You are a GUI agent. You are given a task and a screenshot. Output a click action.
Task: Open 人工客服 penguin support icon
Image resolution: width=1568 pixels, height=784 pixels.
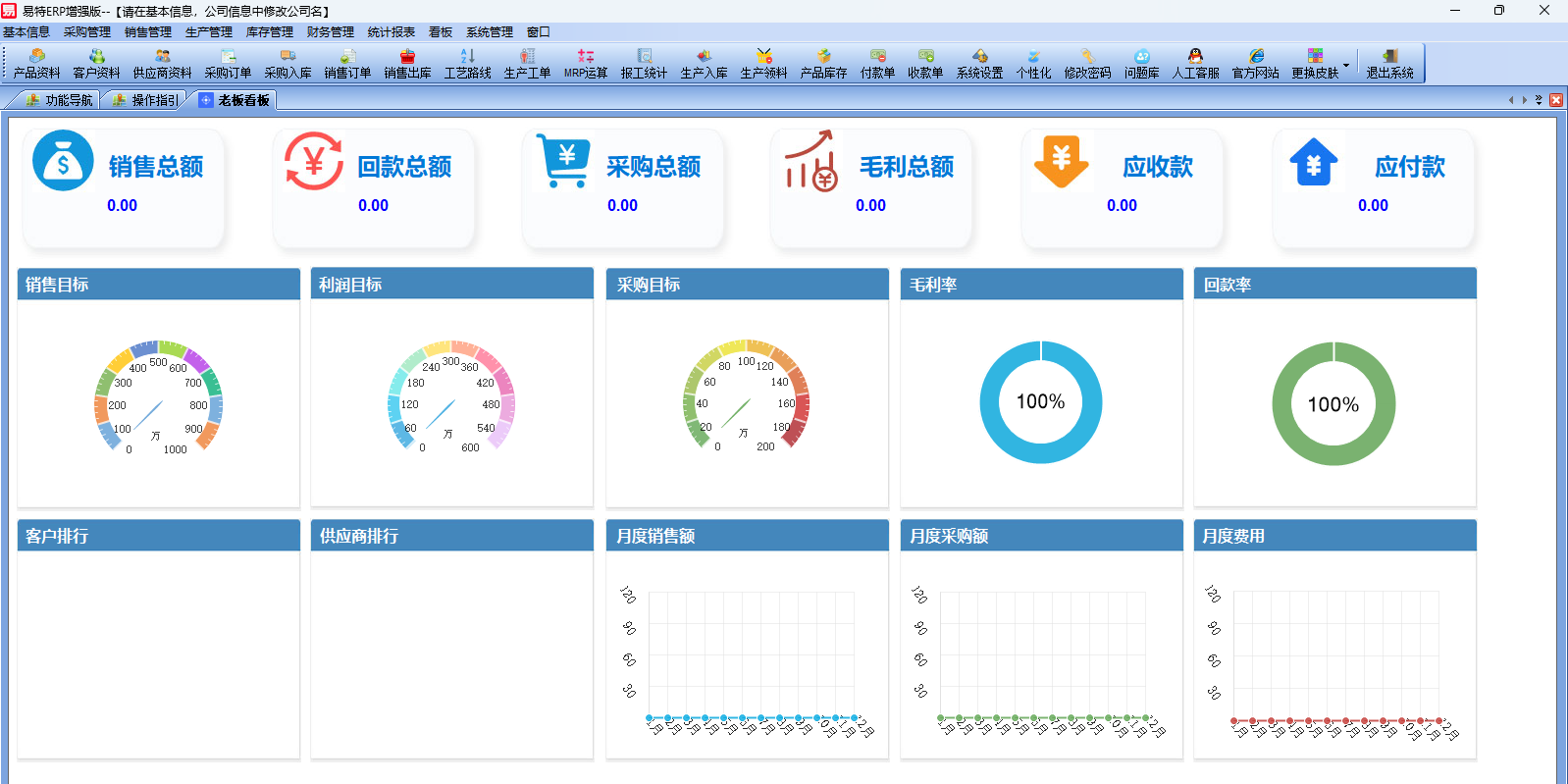[x=1195, y=64]
